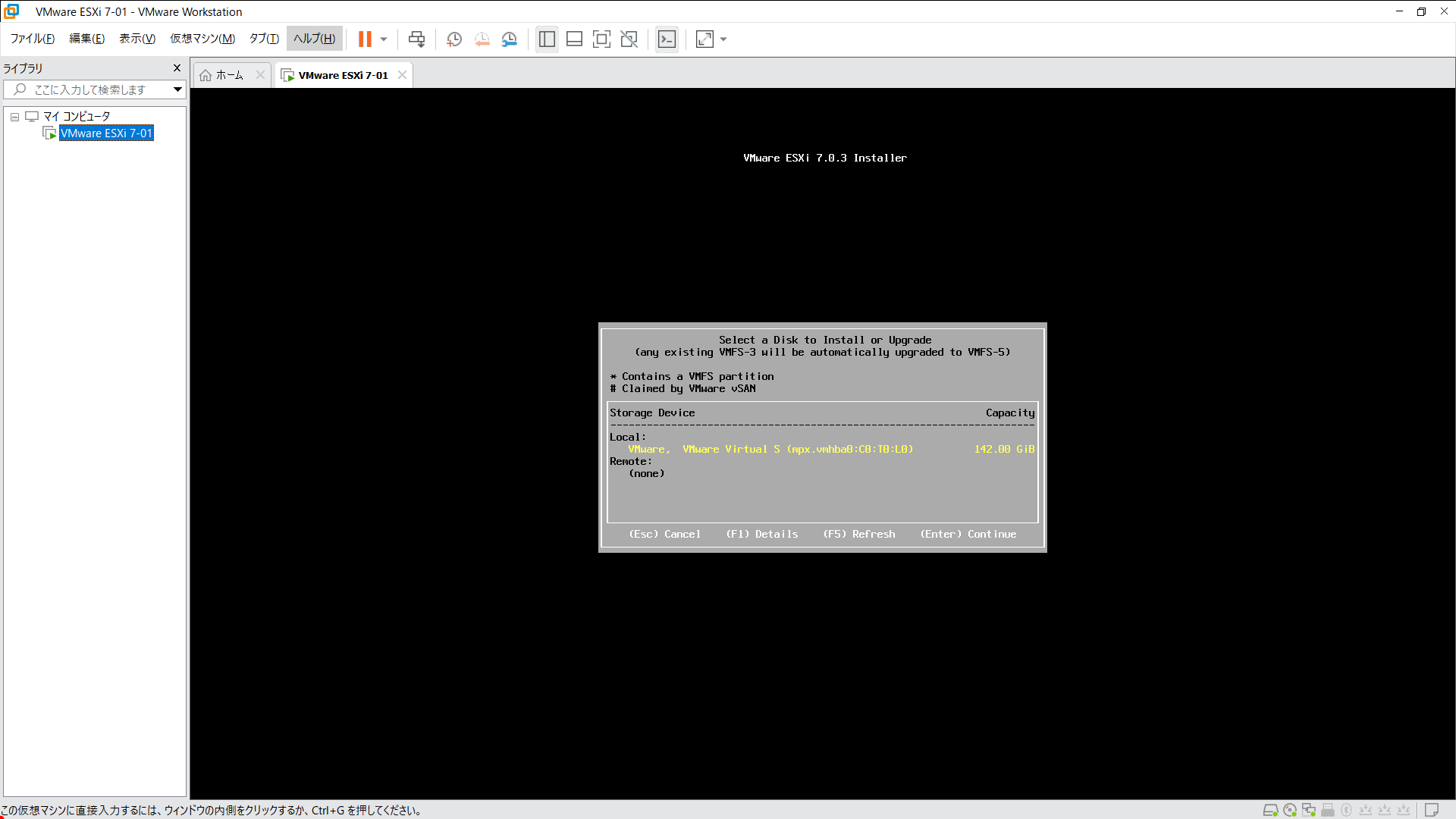Click the CD/DVD device status icon
Viewport: 1456px width, 819px height.
1290,810
